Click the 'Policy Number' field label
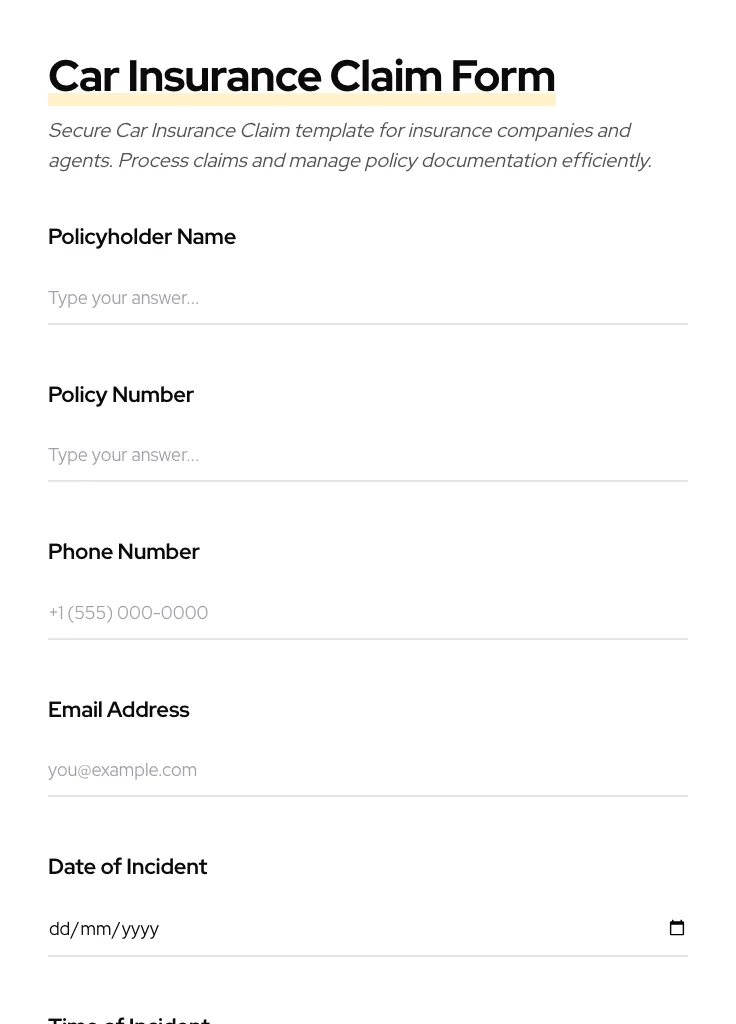This screenshot has width=736, height=1024. click(120, 395)
